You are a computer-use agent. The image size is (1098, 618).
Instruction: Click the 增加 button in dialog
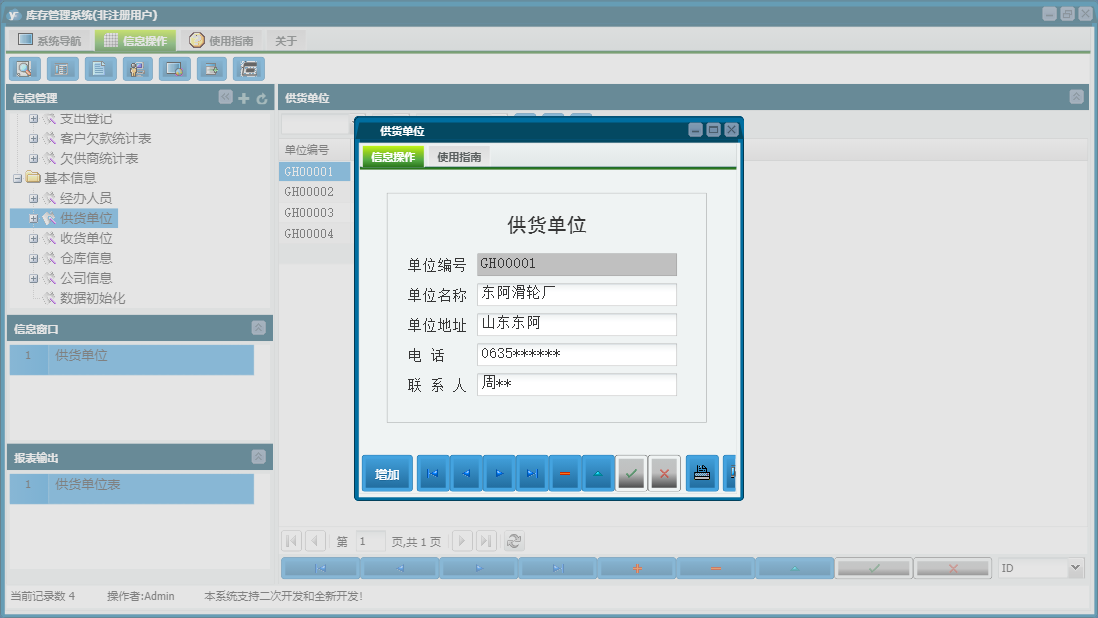[387, 474]
